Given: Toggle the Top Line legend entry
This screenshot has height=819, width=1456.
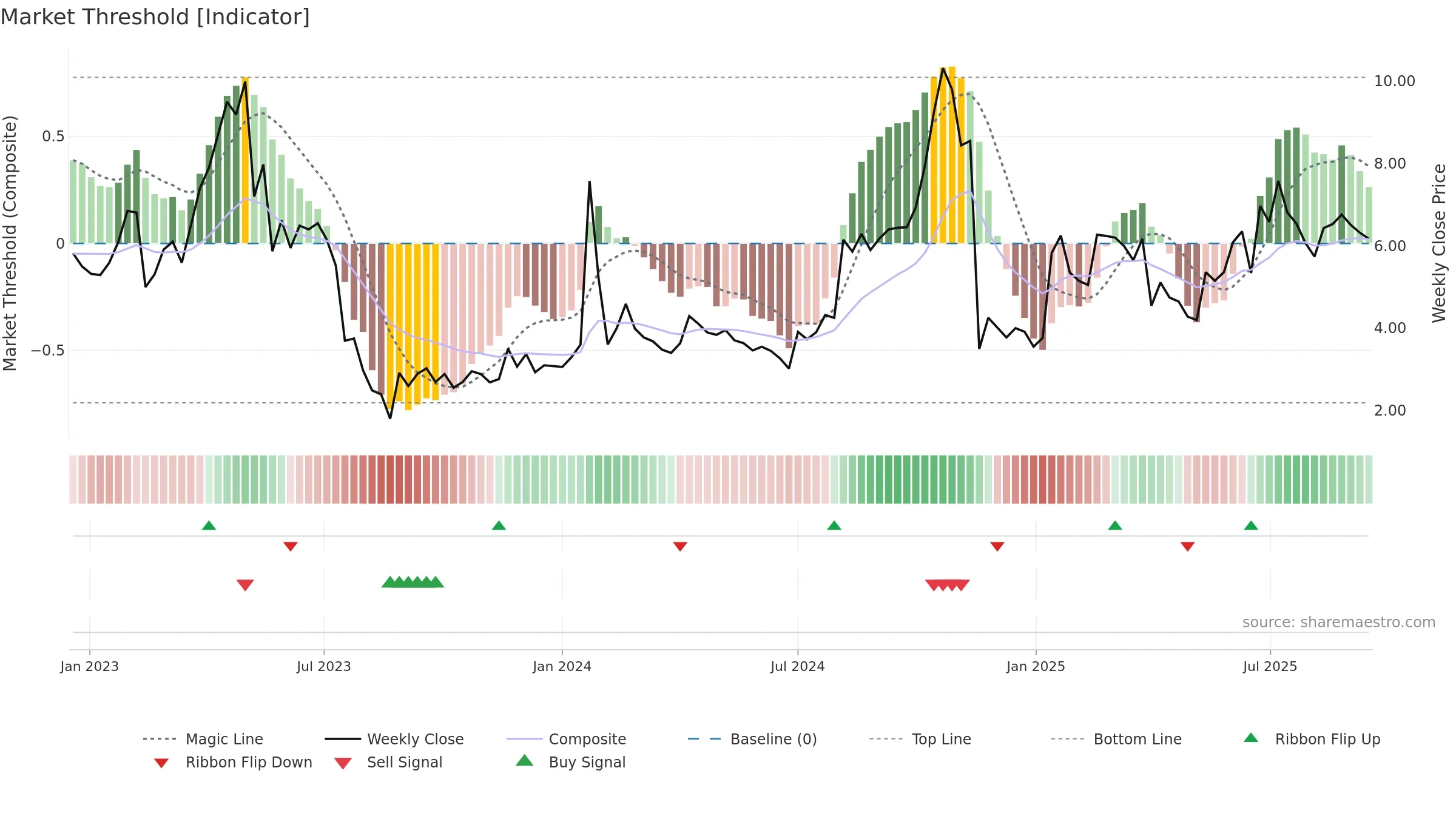Looking at the screenshot, I should tap(920, 739).
